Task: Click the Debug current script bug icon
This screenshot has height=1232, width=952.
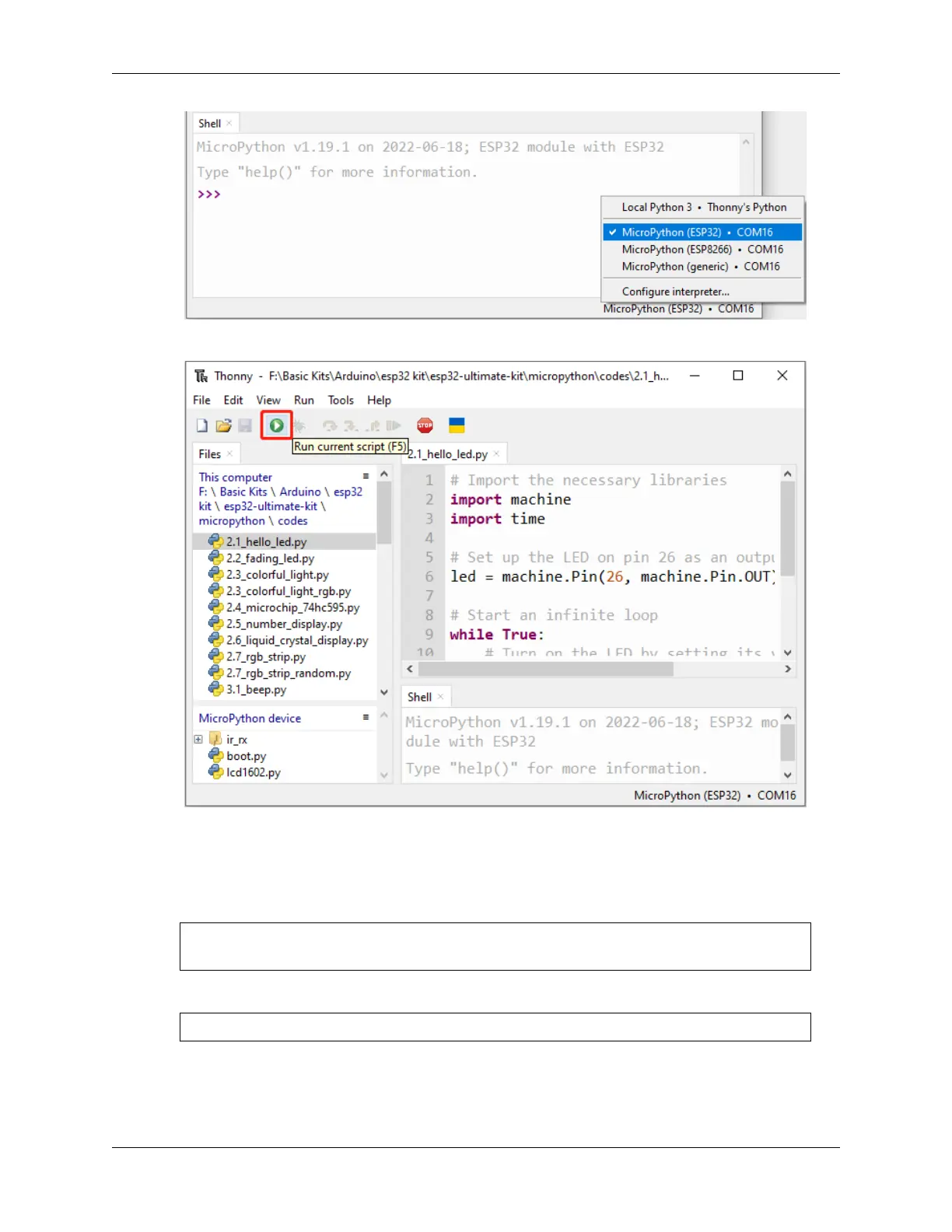Action: click(299, 425)
